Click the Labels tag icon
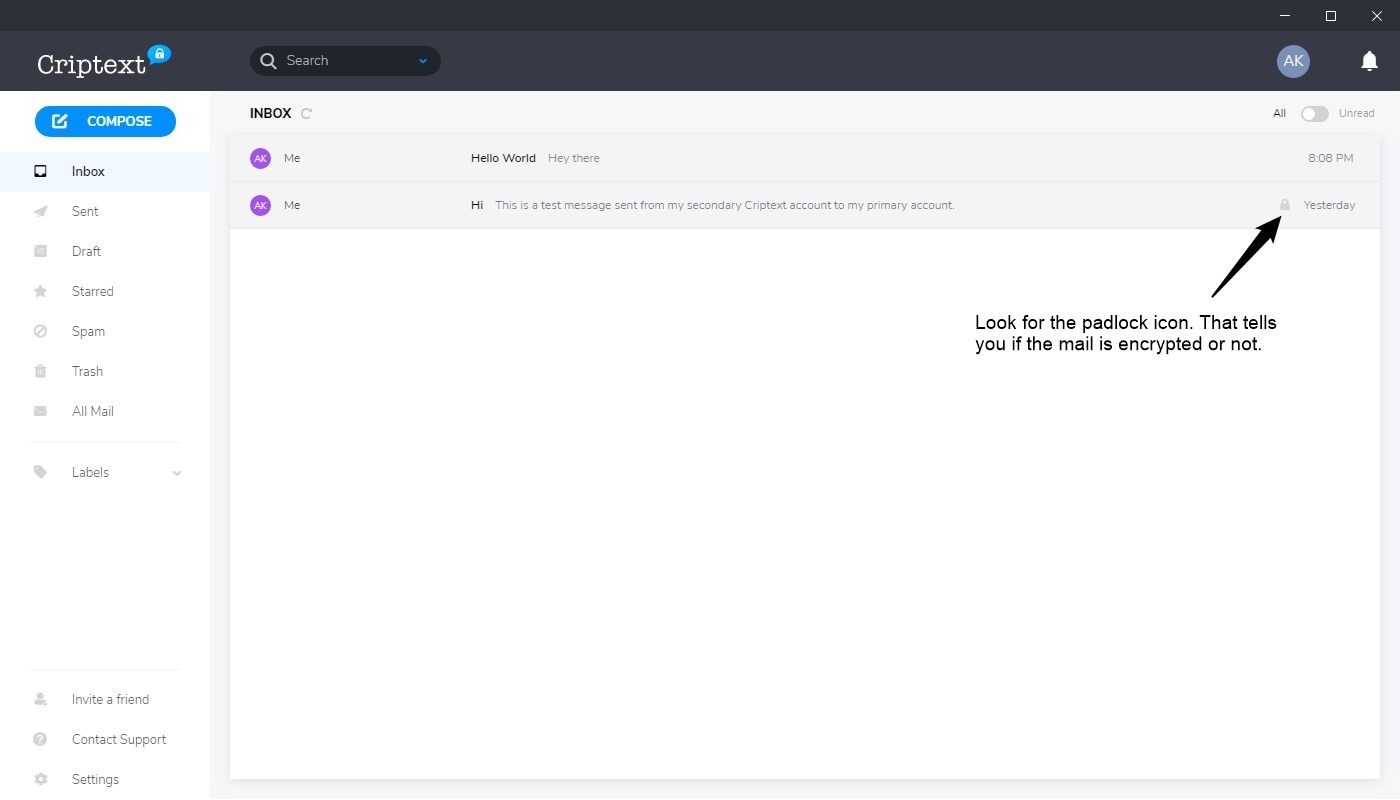 coord(40,472)
